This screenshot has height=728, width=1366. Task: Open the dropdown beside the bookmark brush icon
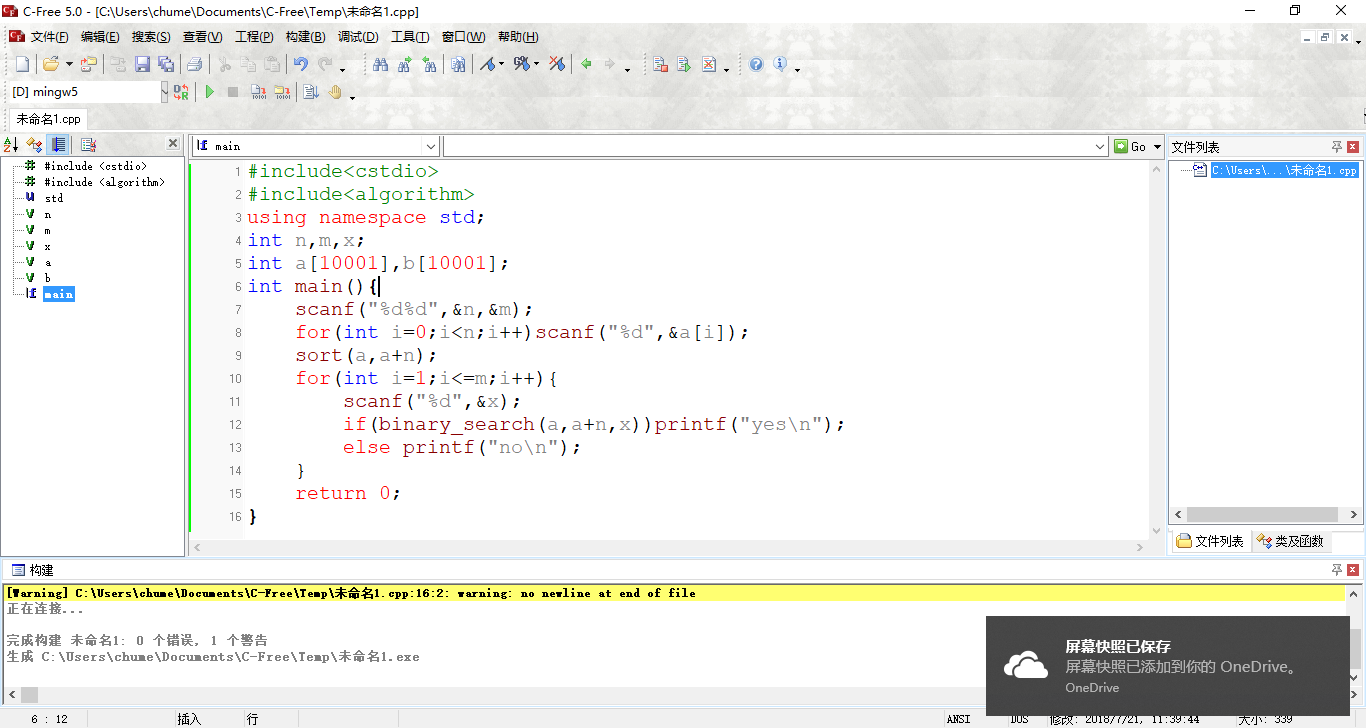tap(501, 64)
